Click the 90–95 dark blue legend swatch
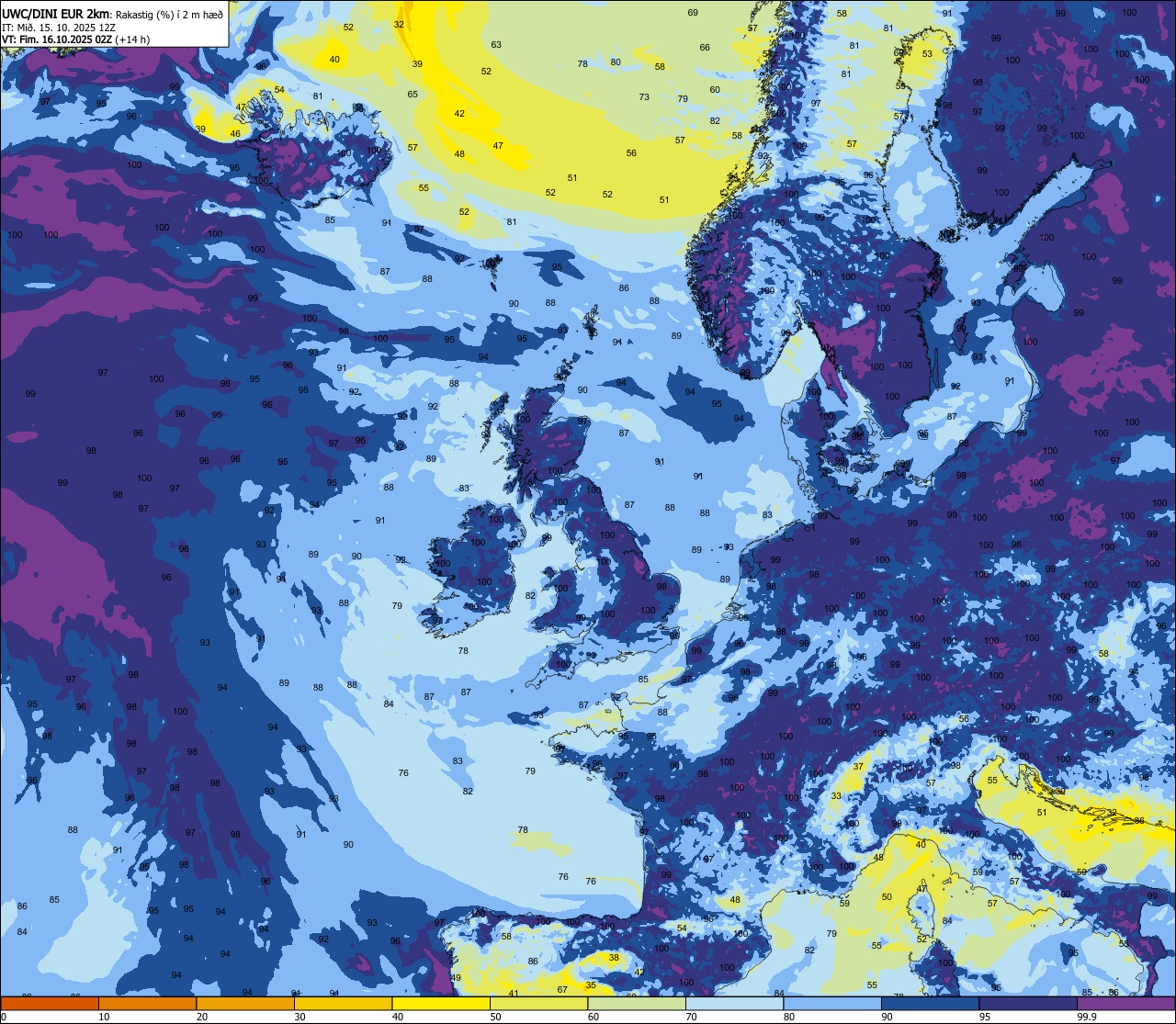 (930, 1003)
